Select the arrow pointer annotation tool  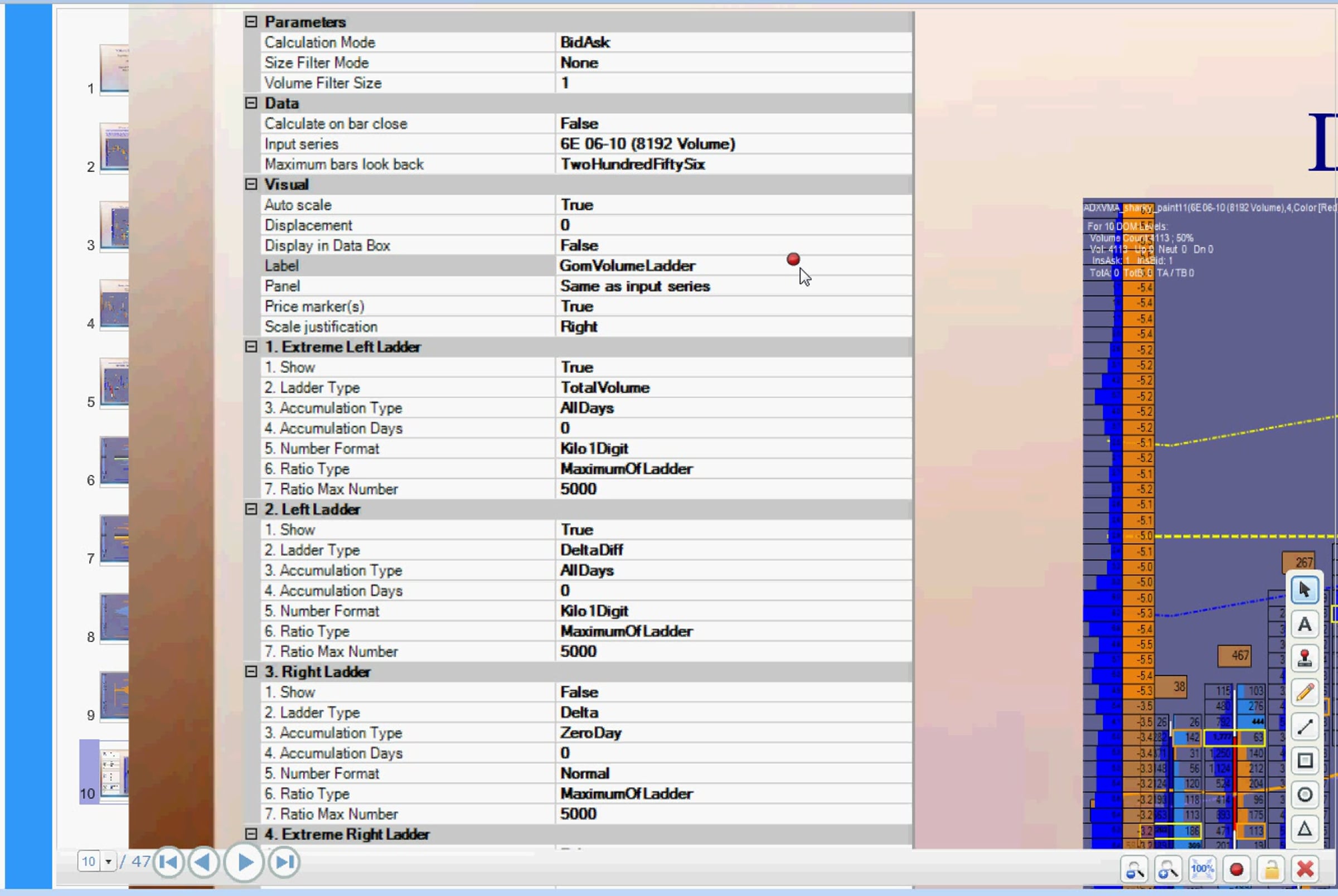(1305, 590)
